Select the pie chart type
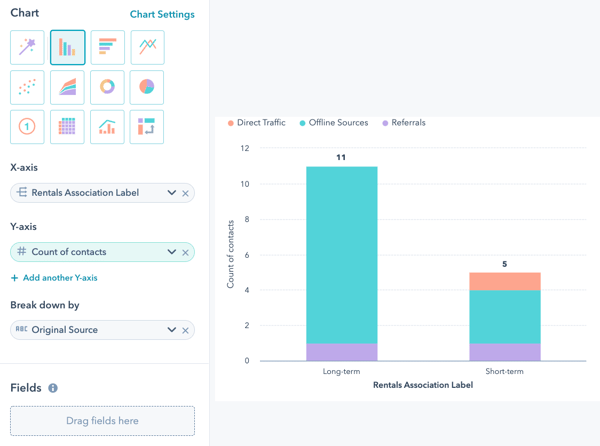600x446 pixels. [x=147, y=87]
